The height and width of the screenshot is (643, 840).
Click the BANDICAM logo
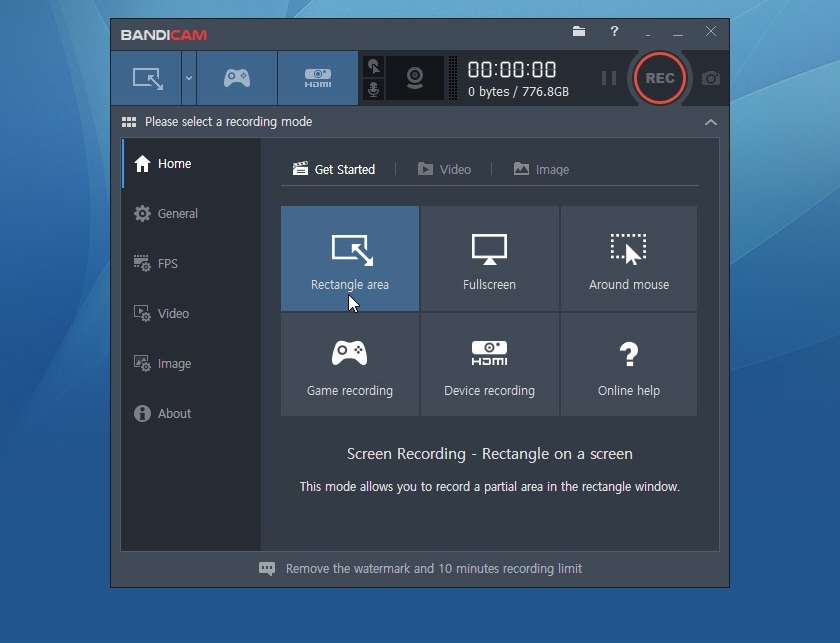[163, 35]
